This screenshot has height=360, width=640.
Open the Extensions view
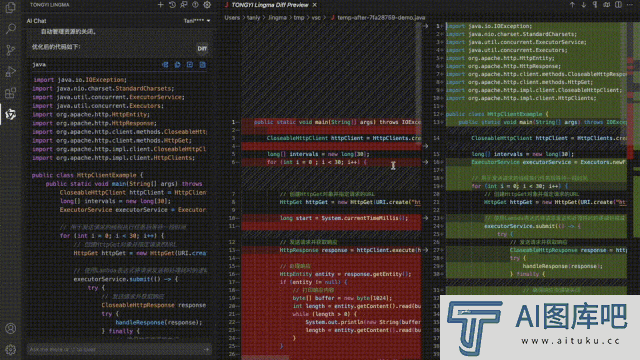11,93
